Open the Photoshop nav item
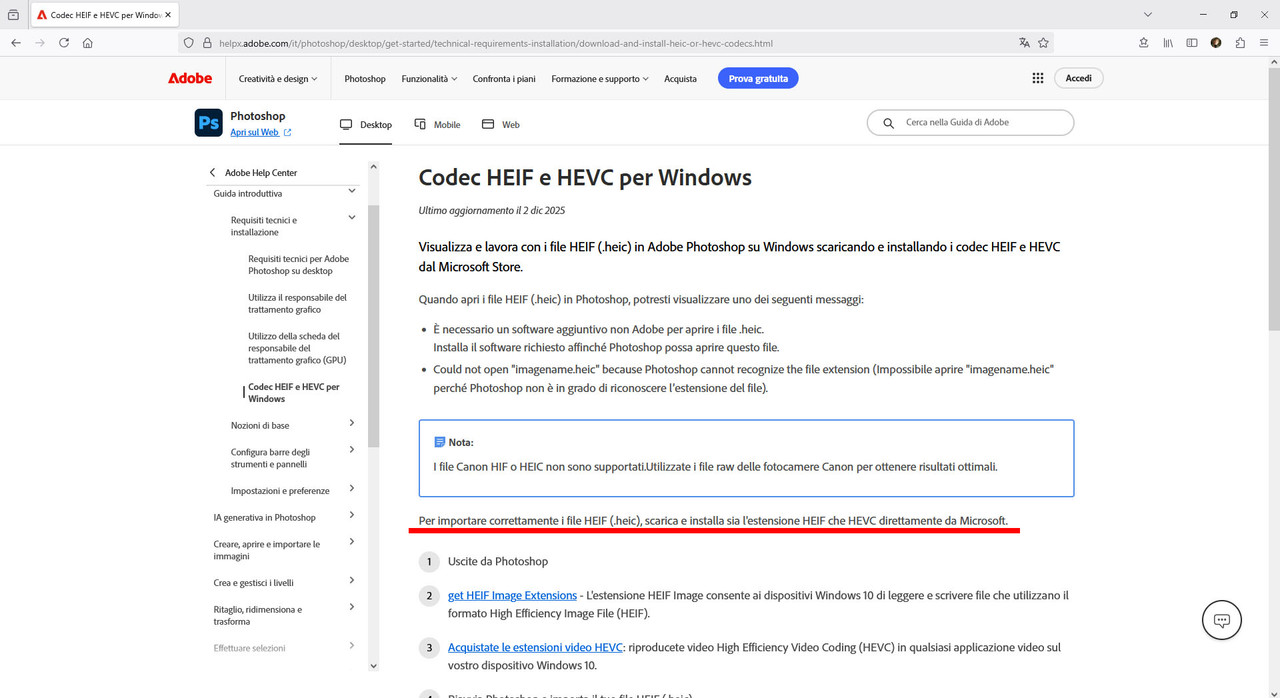1280x698 pixels. 365,78
